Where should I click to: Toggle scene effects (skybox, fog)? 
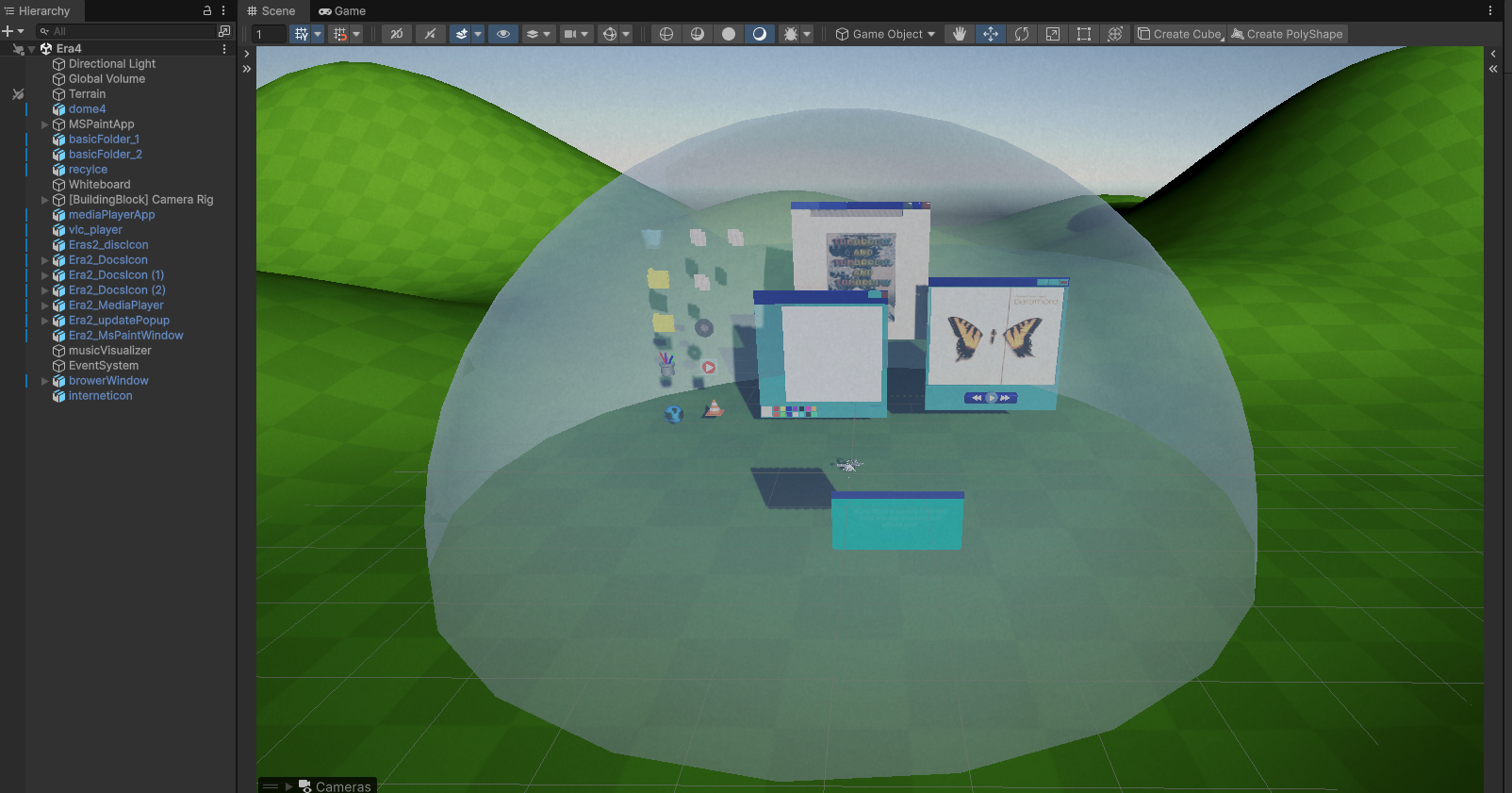tap(461, 34)
